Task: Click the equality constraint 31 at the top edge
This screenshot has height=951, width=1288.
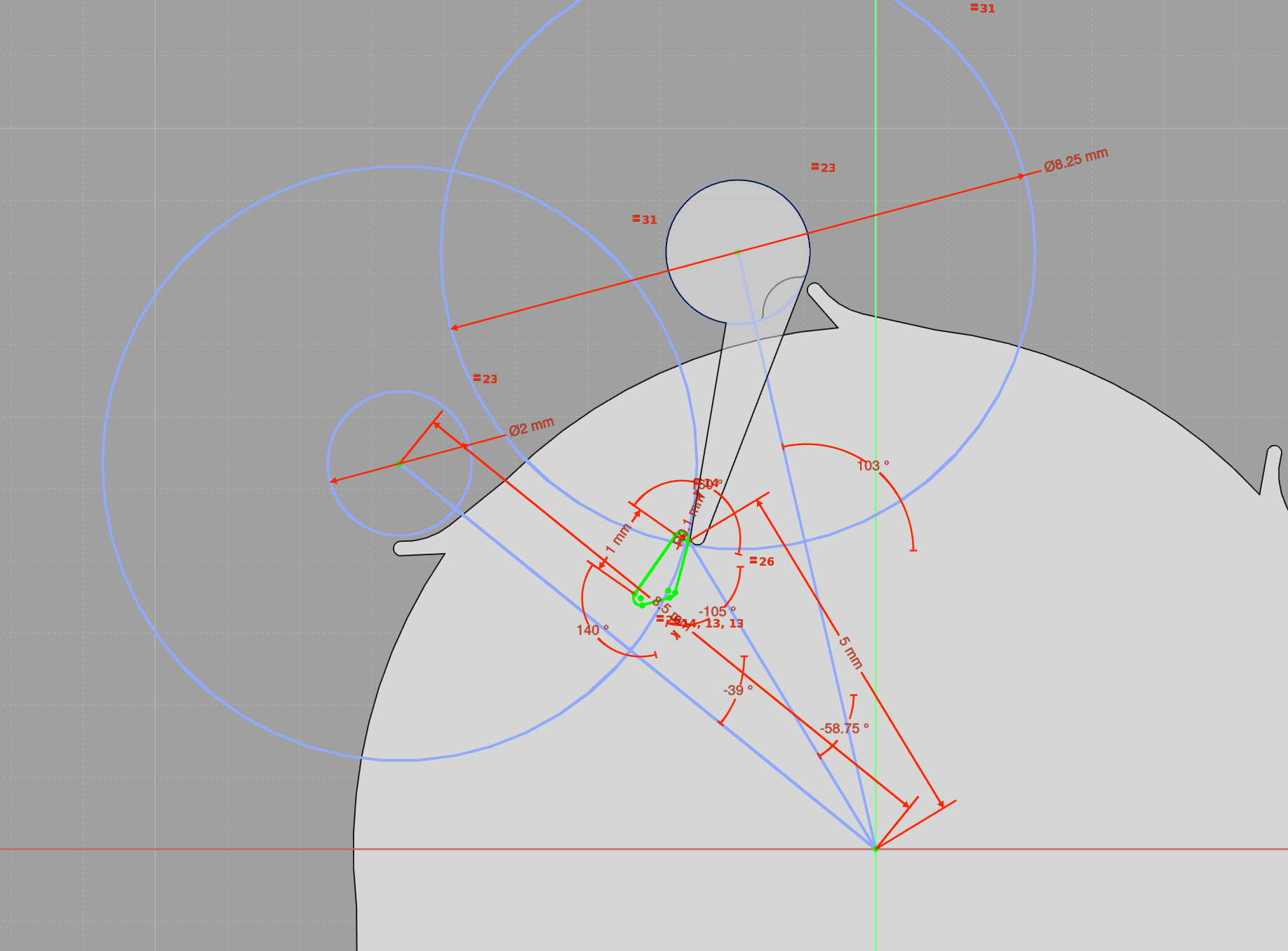Action: tap(982, 8)
